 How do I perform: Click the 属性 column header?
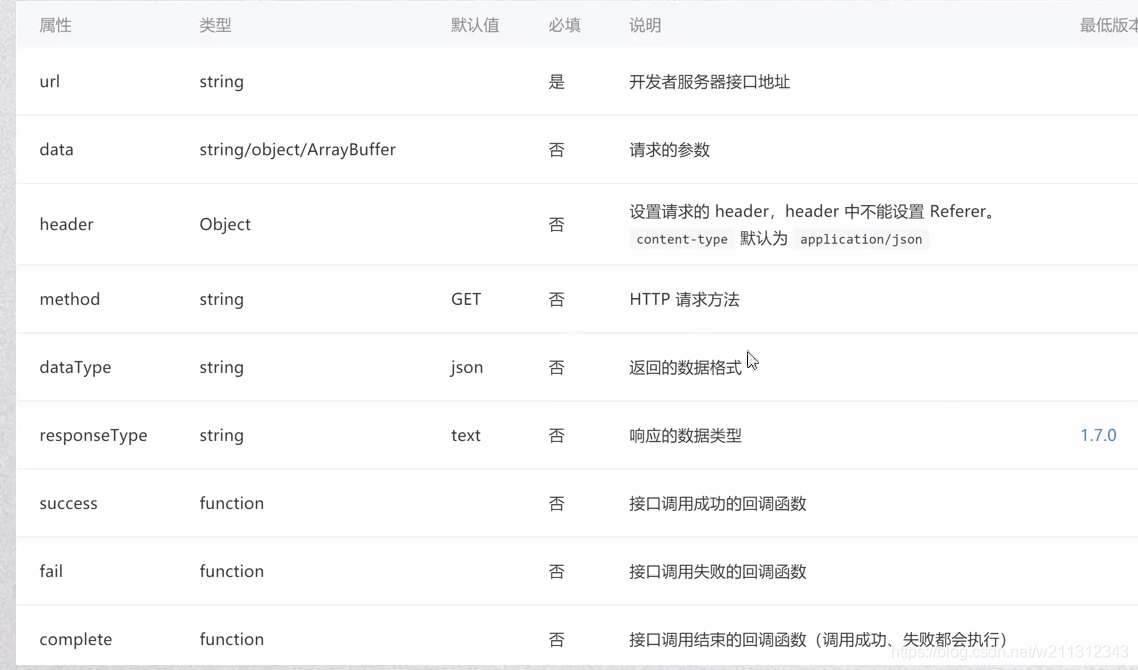click(55, 25)
